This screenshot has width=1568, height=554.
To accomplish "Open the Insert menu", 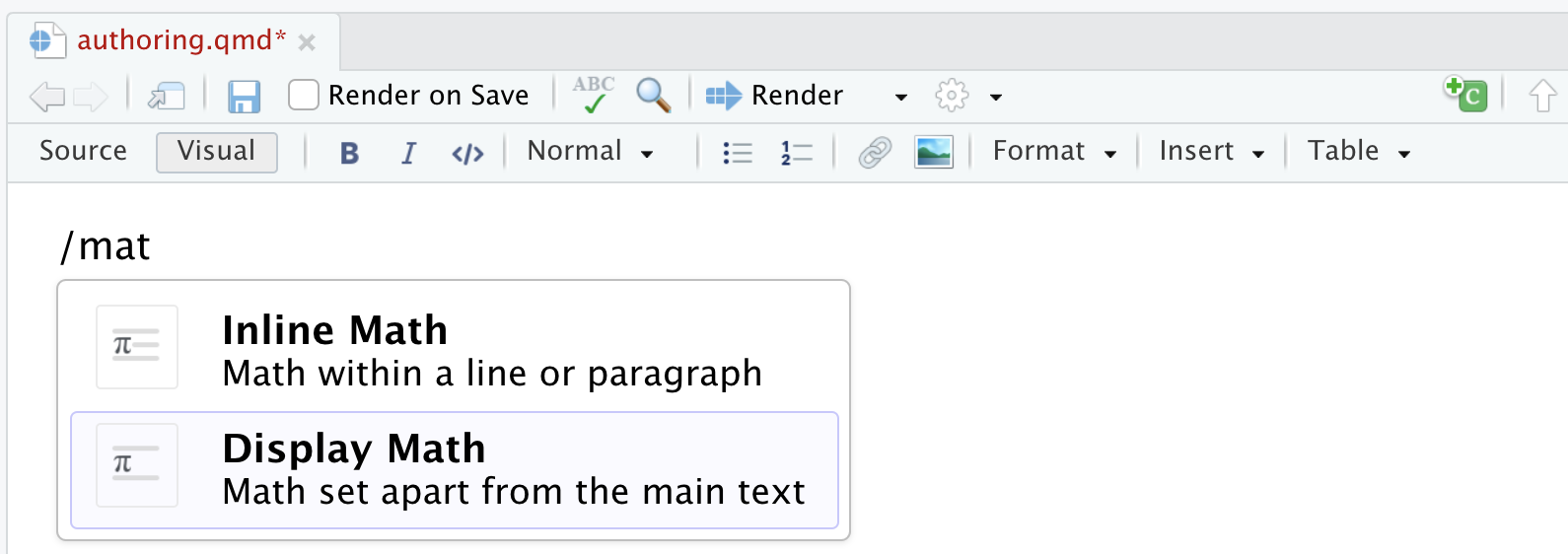I will coord(1211,152).
